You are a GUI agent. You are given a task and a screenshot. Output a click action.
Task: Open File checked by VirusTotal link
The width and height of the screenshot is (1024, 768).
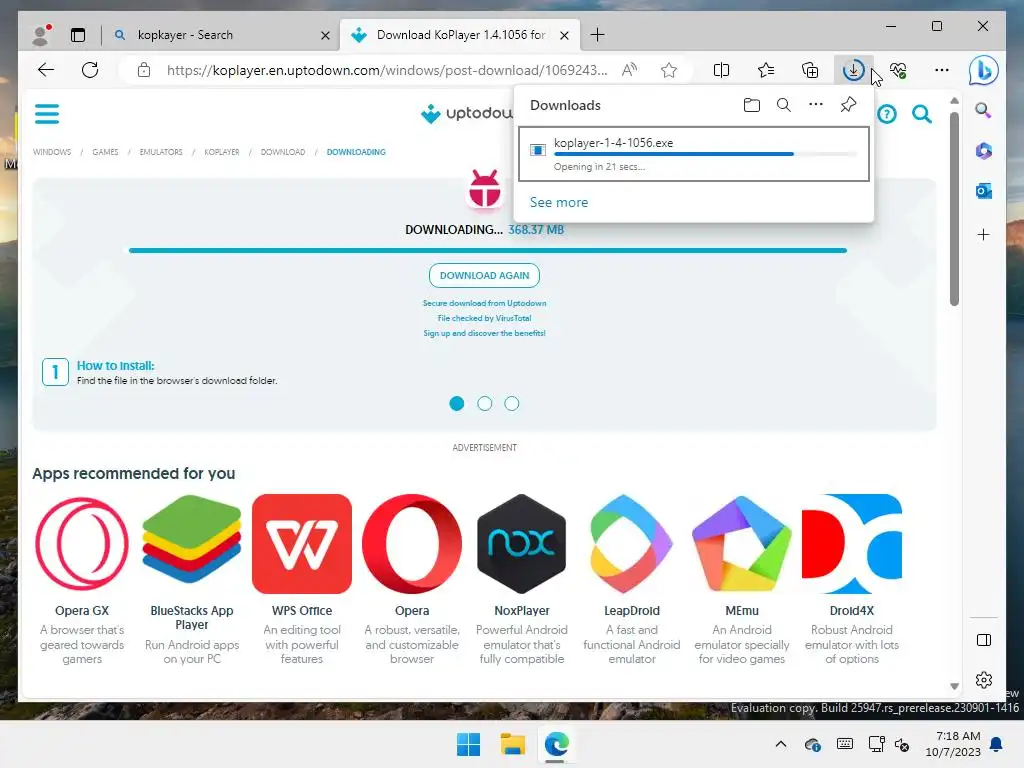(484, 318)
